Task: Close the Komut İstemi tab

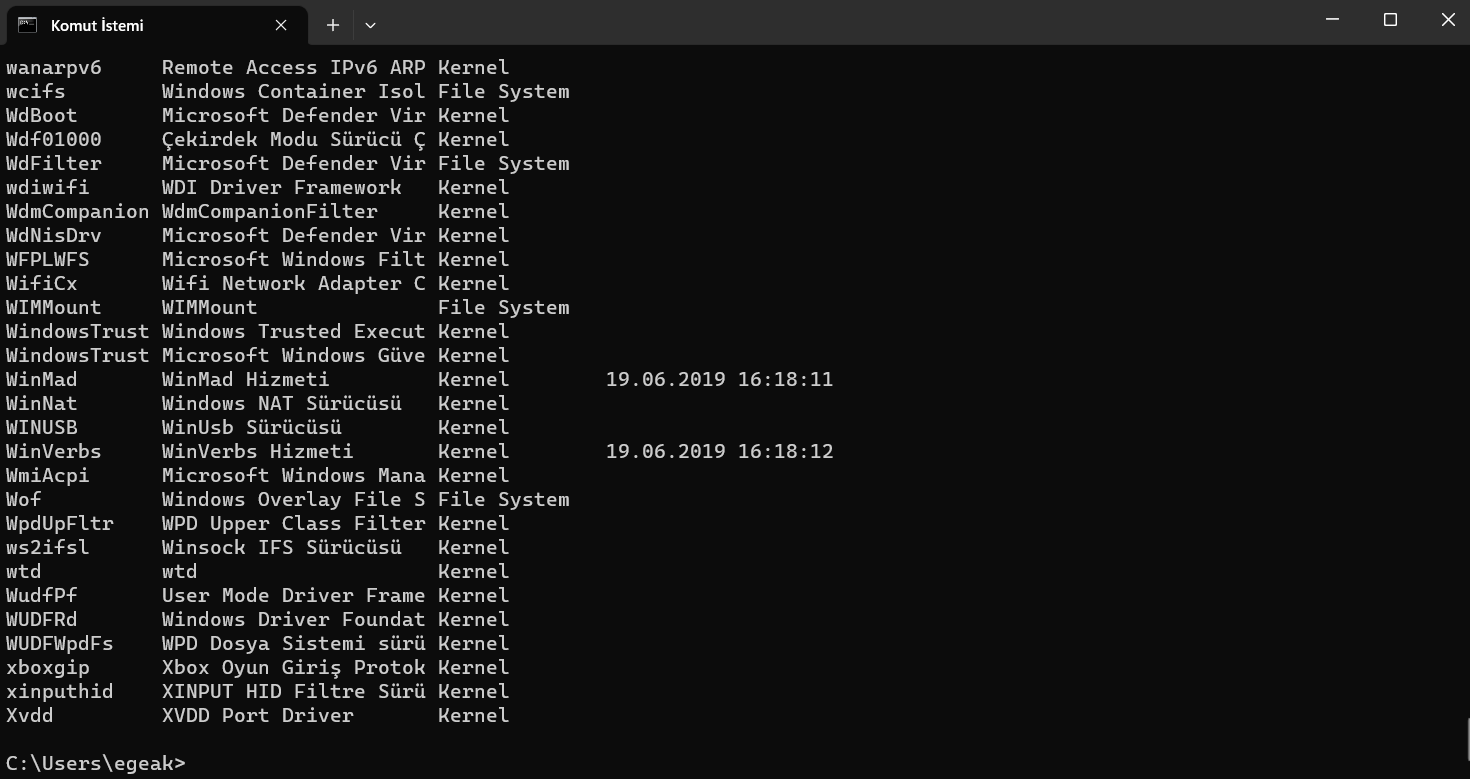Action: click(281, 25)
